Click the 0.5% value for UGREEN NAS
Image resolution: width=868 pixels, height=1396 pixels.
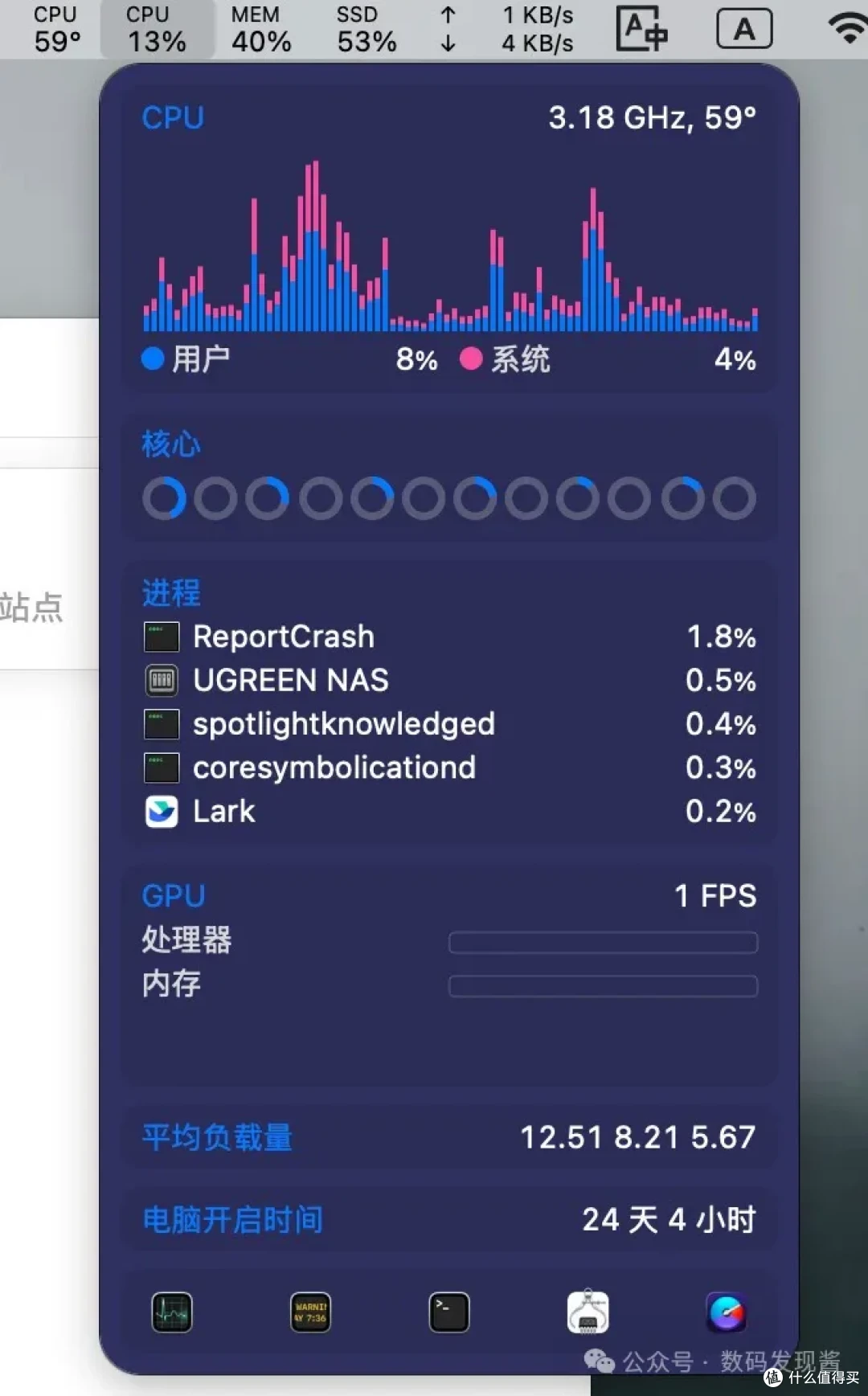click(x=721, y=680)
